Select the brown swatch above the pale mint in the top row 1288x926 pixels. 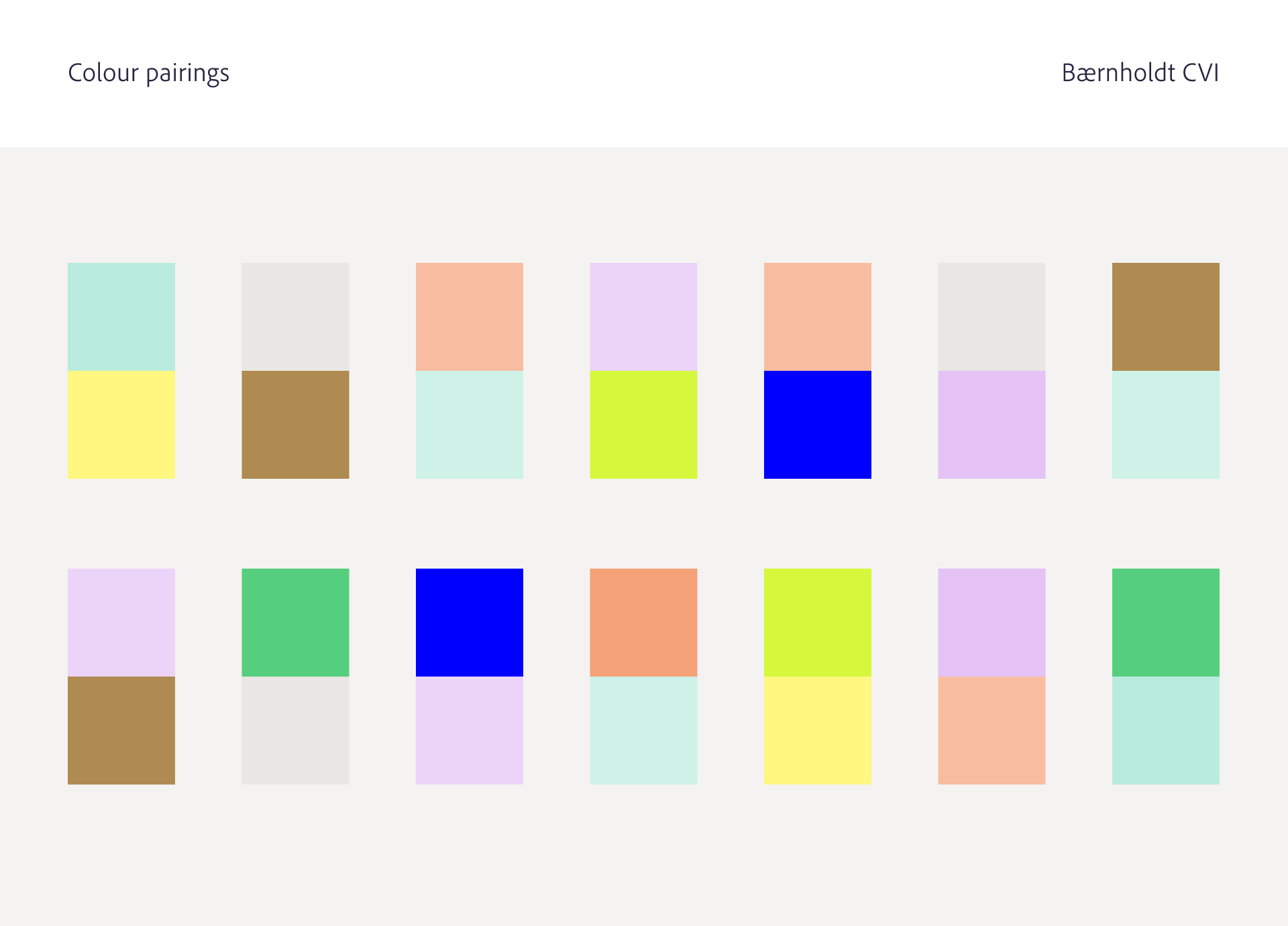[1166, 316]
